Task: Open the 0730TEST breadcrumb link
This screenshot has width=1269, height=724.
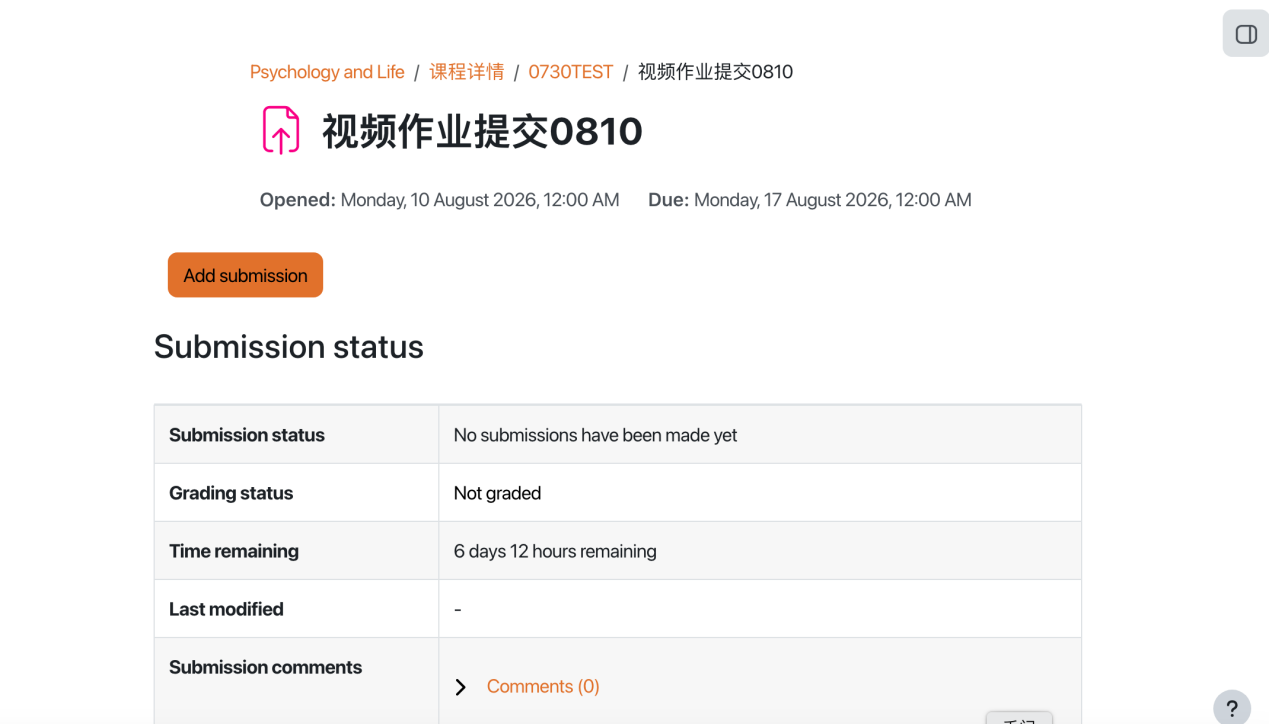Action: 571,72
